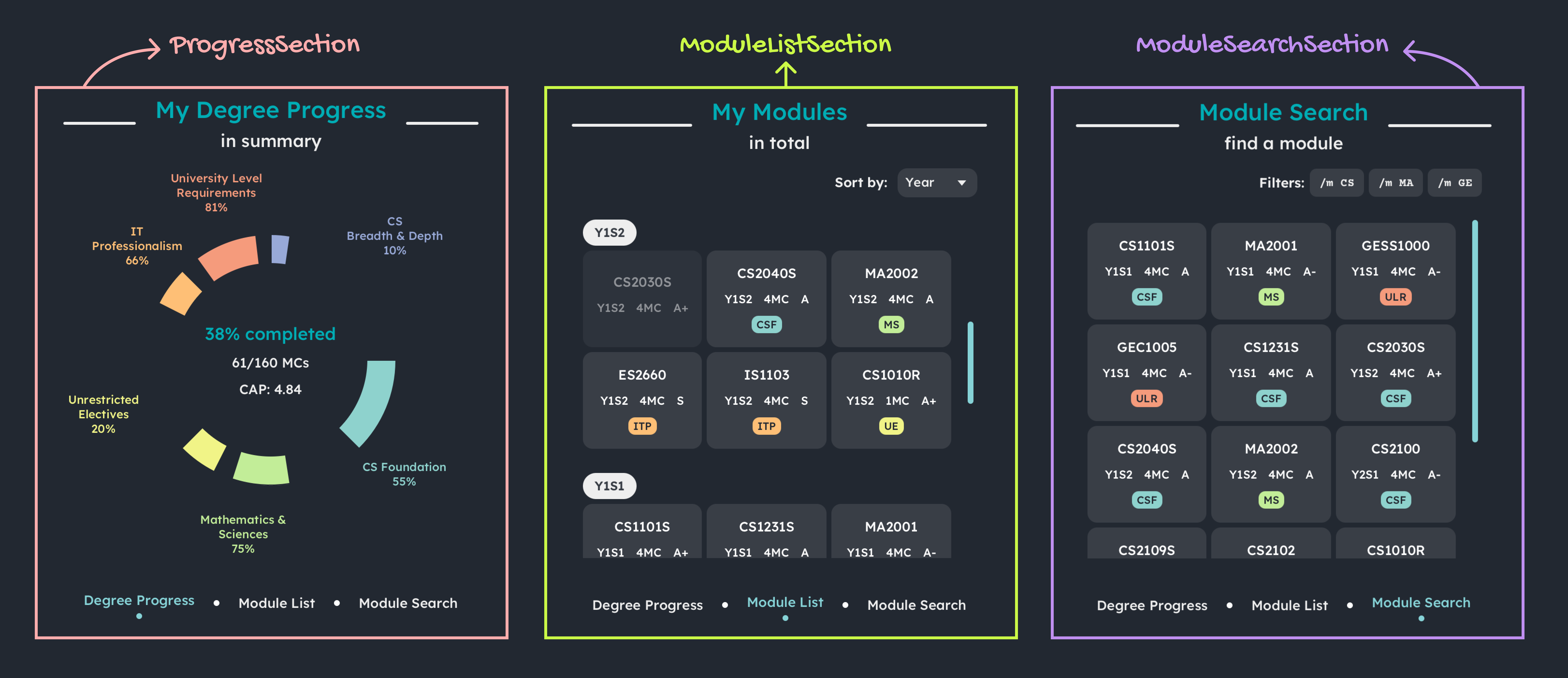The image size is (1568, 678).
Task: Click the Unrestricted Electives yellow arc
Action: click(x=206, y=450)
